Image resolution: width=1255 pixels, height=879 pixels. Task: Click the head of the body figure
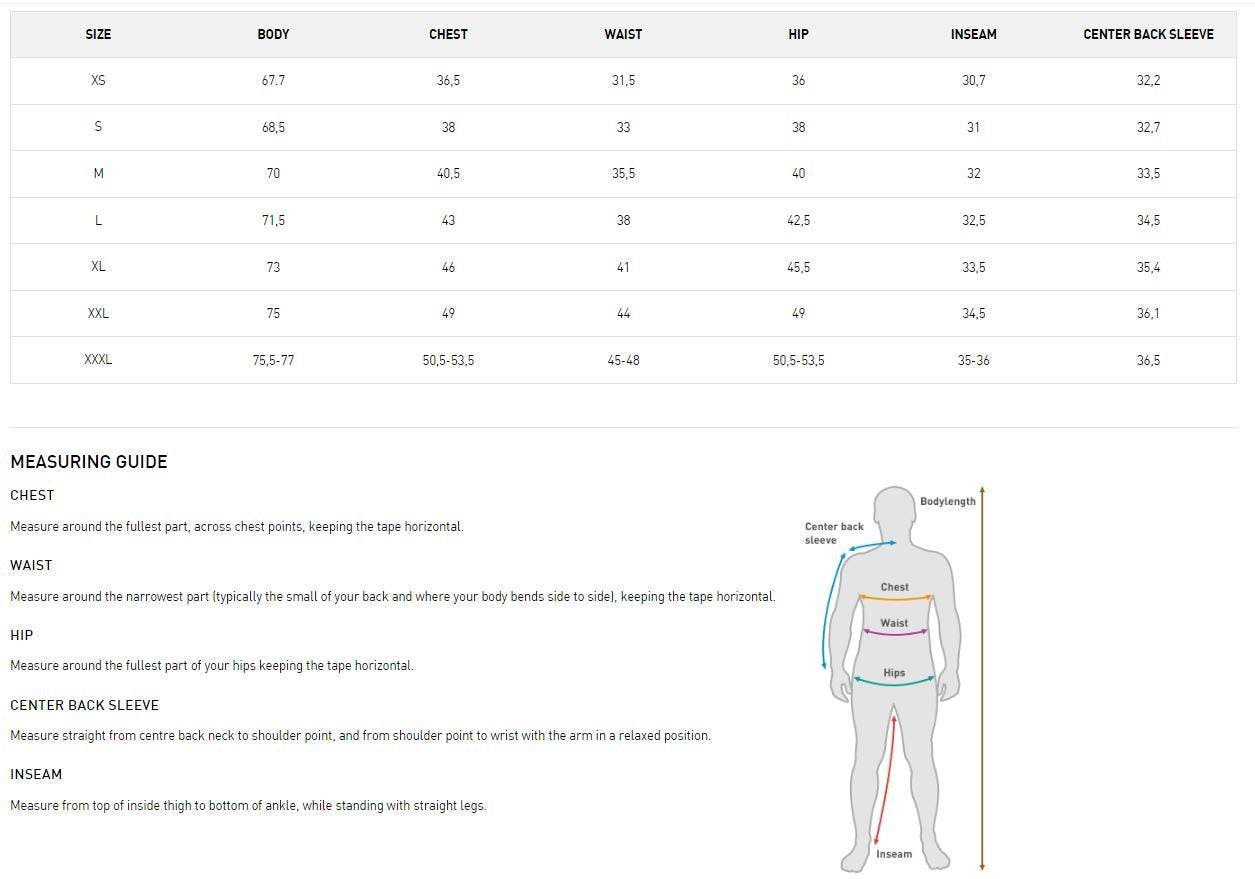[x=895, y=513]
